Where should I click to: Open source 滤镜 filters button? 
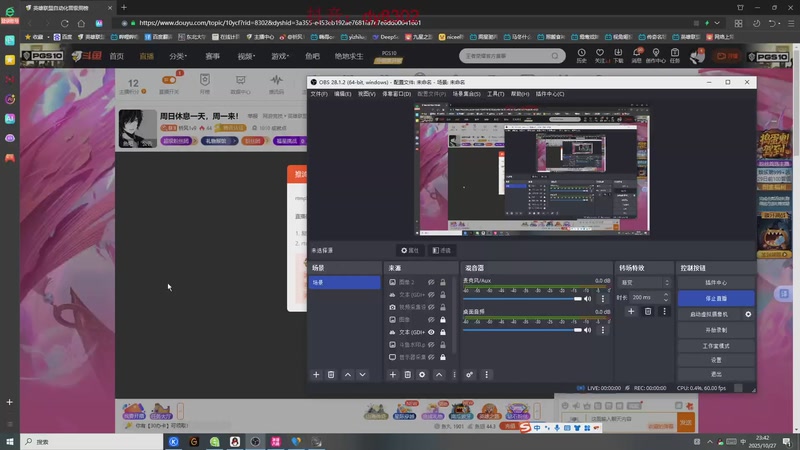click(441, 251)
